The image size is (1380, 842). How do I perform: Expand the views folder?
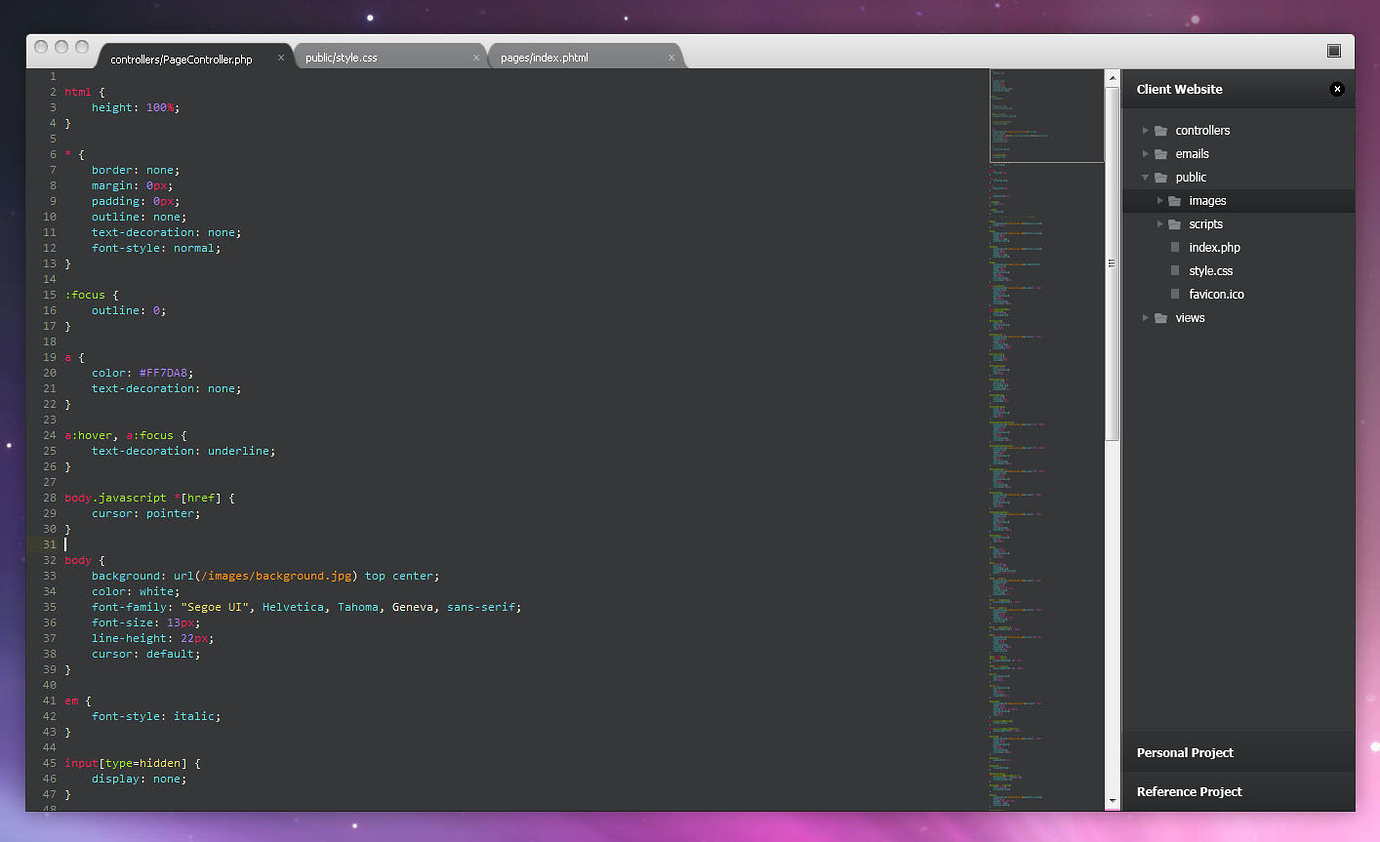click(x=1146, y=317)
